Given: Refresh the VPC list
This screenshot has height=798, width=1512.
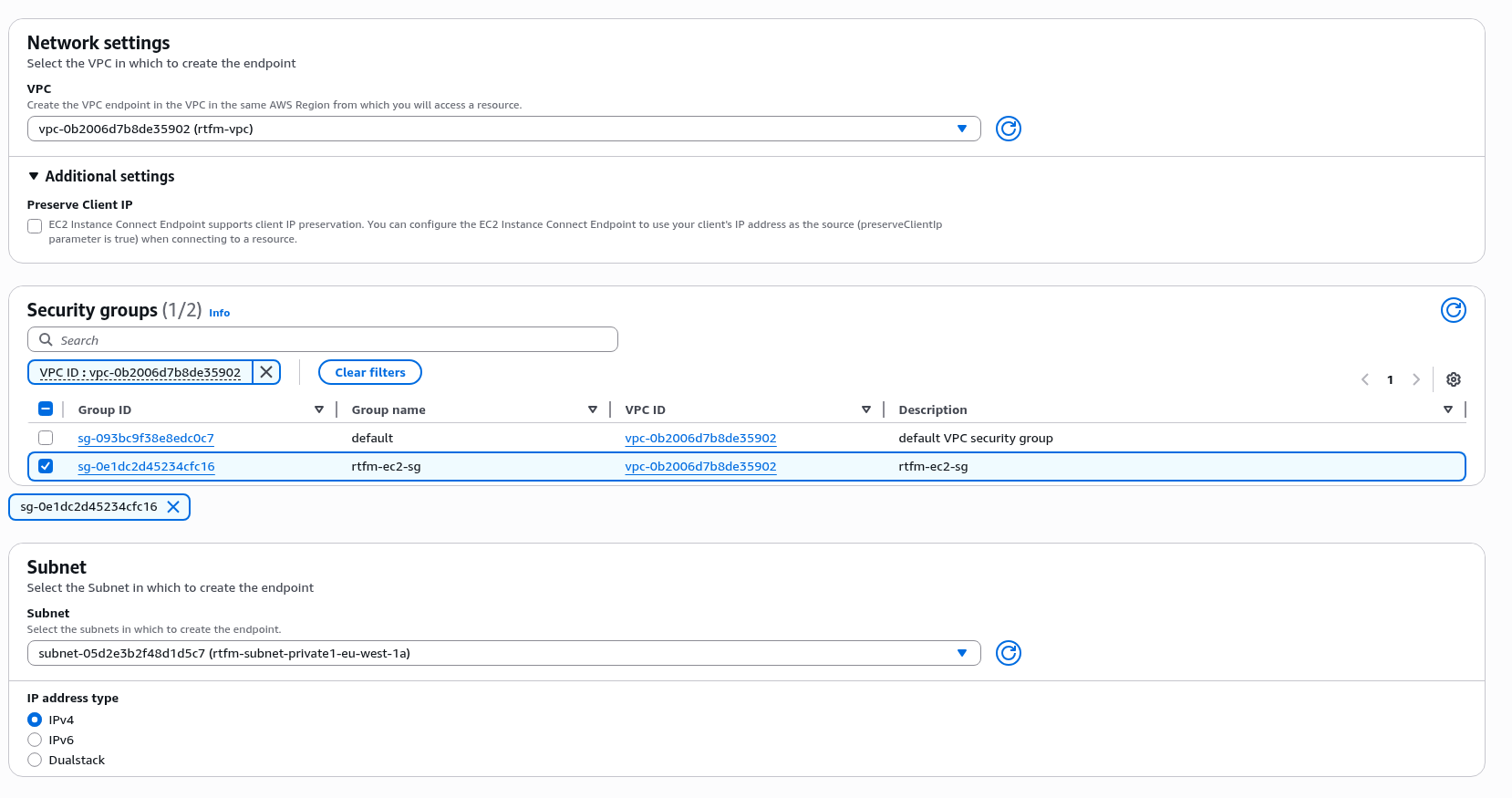Looking at the screenshot, I should pos(1008,129).
